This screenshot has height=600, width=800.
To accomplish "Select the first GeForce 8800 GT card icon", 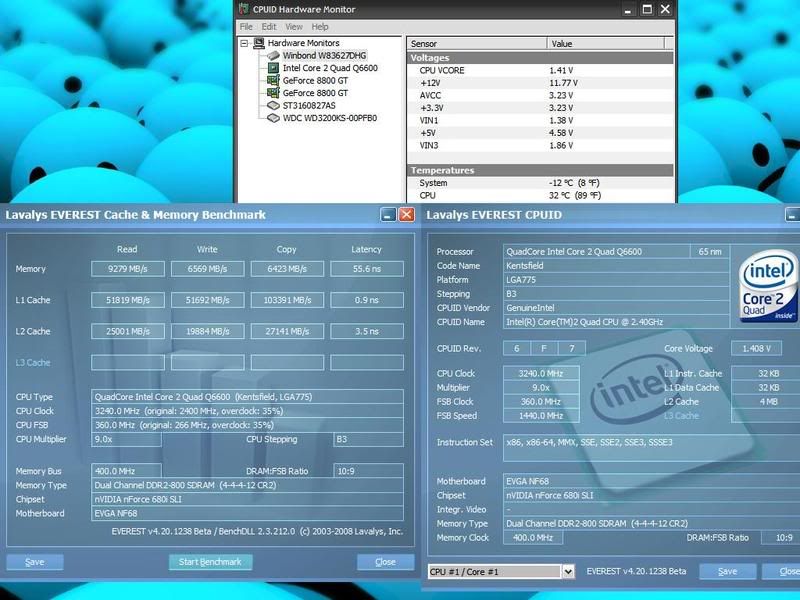I will [x=273, y=80].
